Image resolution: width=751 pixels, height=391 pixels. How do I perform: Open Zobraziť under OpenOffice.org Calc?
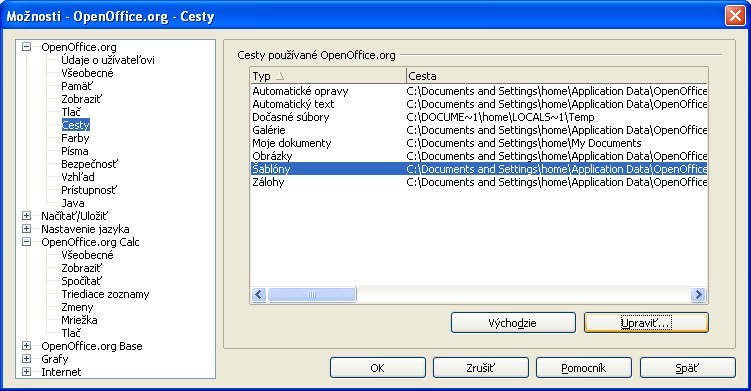(x=81, y=268)
